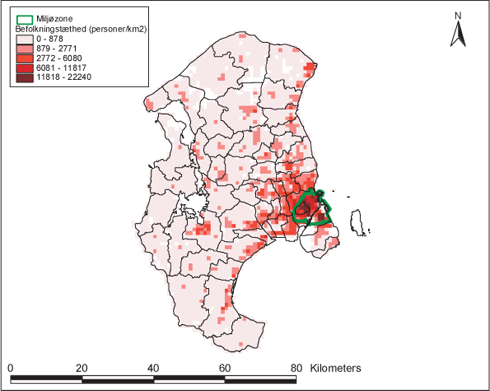This screenshot has width=490, height=391.
Task: Click the green Miljøzone legend symbol
Action: (x=25, y=20)
